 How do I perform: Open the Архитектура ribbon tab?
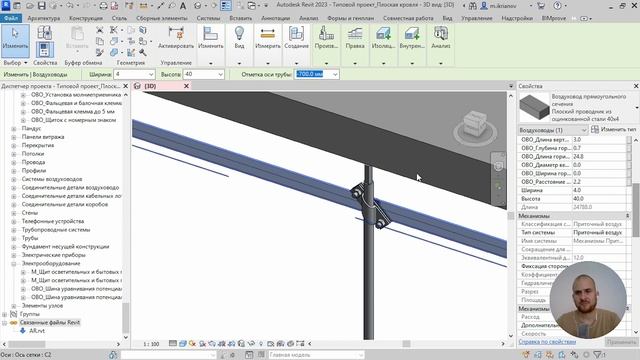[x=44, y=18]
